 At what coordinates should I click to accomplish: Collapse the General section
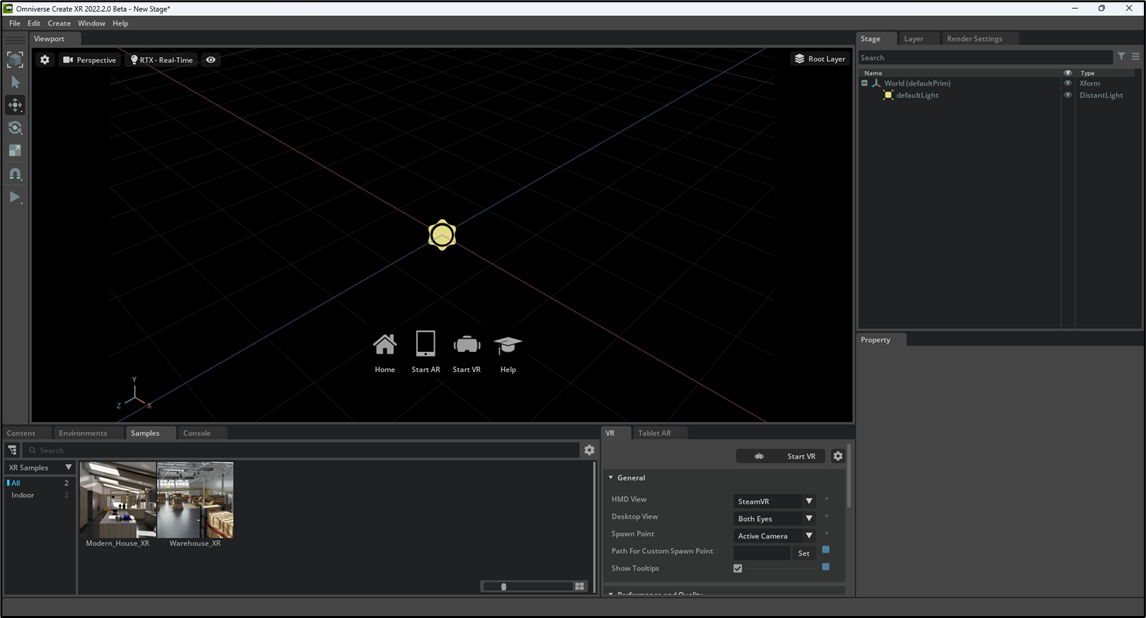[611, 478]
